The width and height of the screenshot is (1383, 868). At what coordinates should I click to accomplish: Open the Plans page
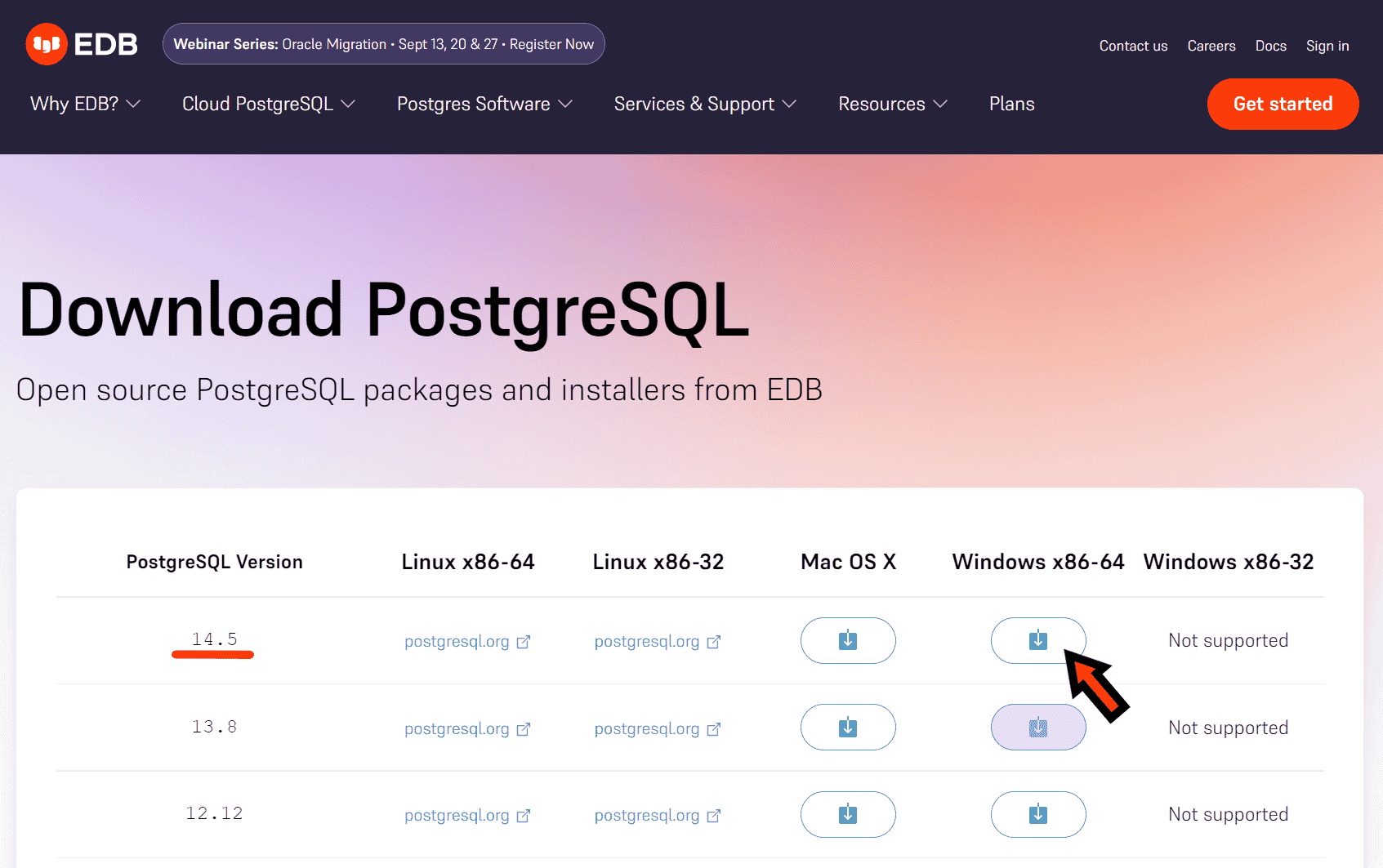[1012, 104]
